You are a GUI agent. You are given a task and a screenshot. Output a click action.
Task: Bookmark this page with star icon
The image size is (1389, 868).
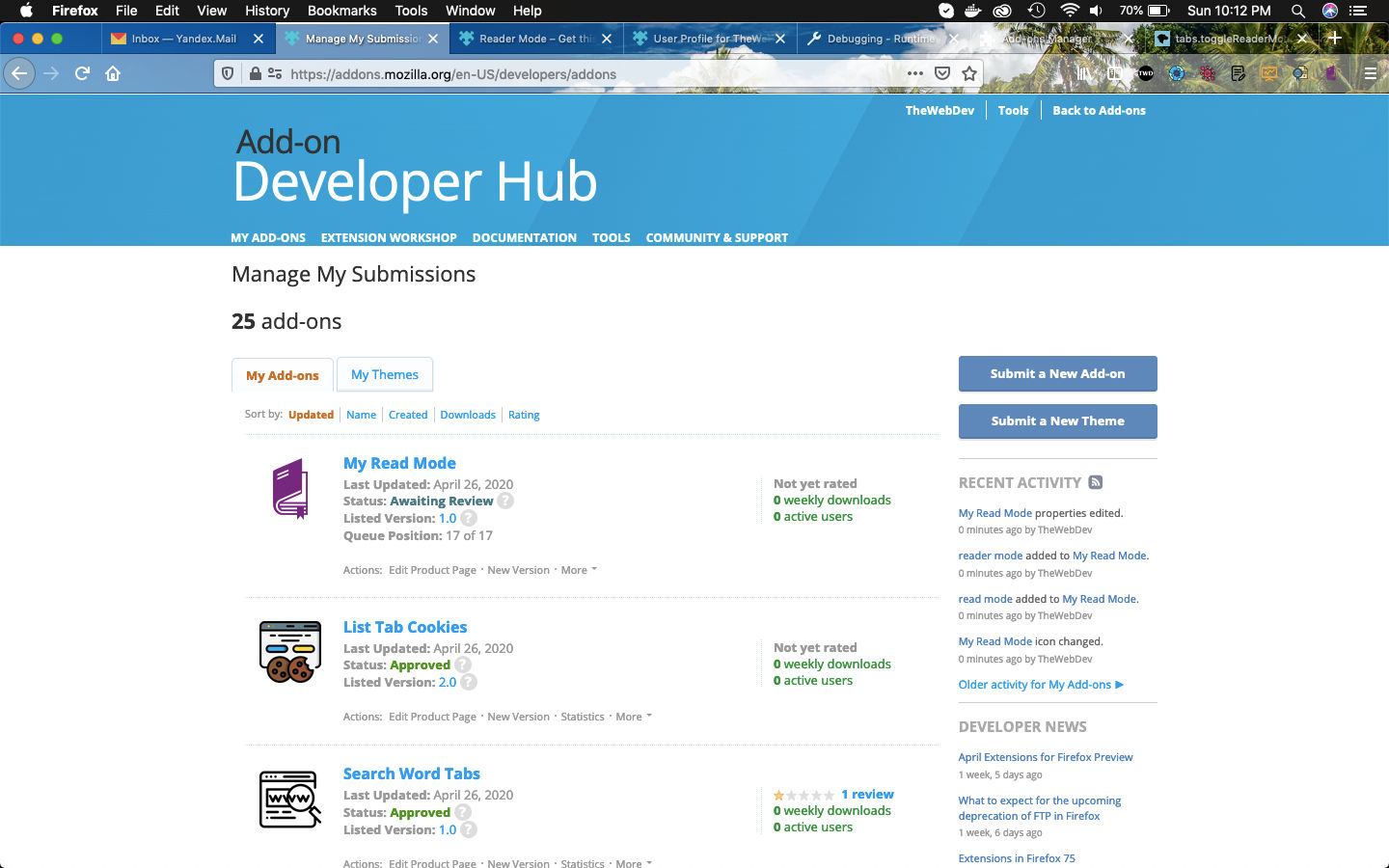pos(969,73)
